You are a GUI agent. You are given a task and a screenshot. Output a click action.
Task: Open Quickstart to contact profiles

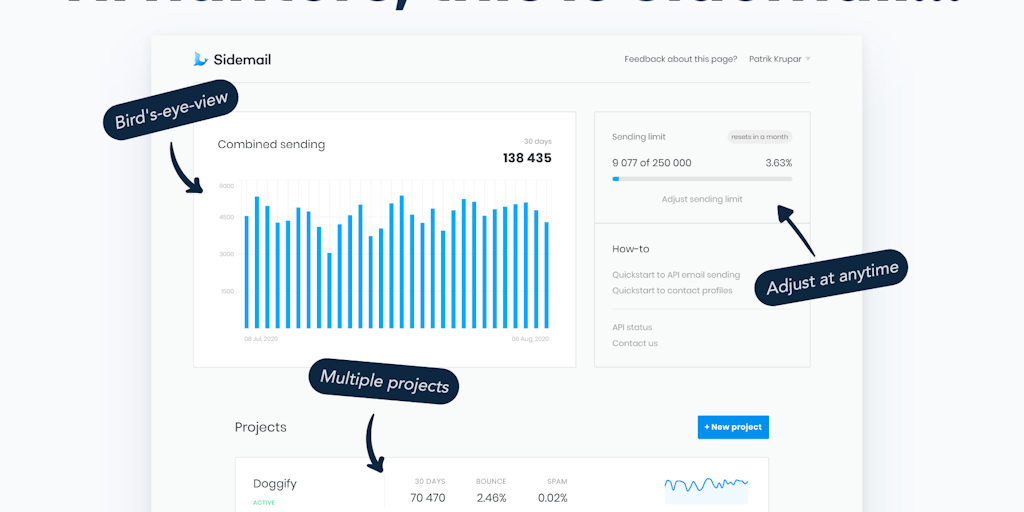[672, 291]
